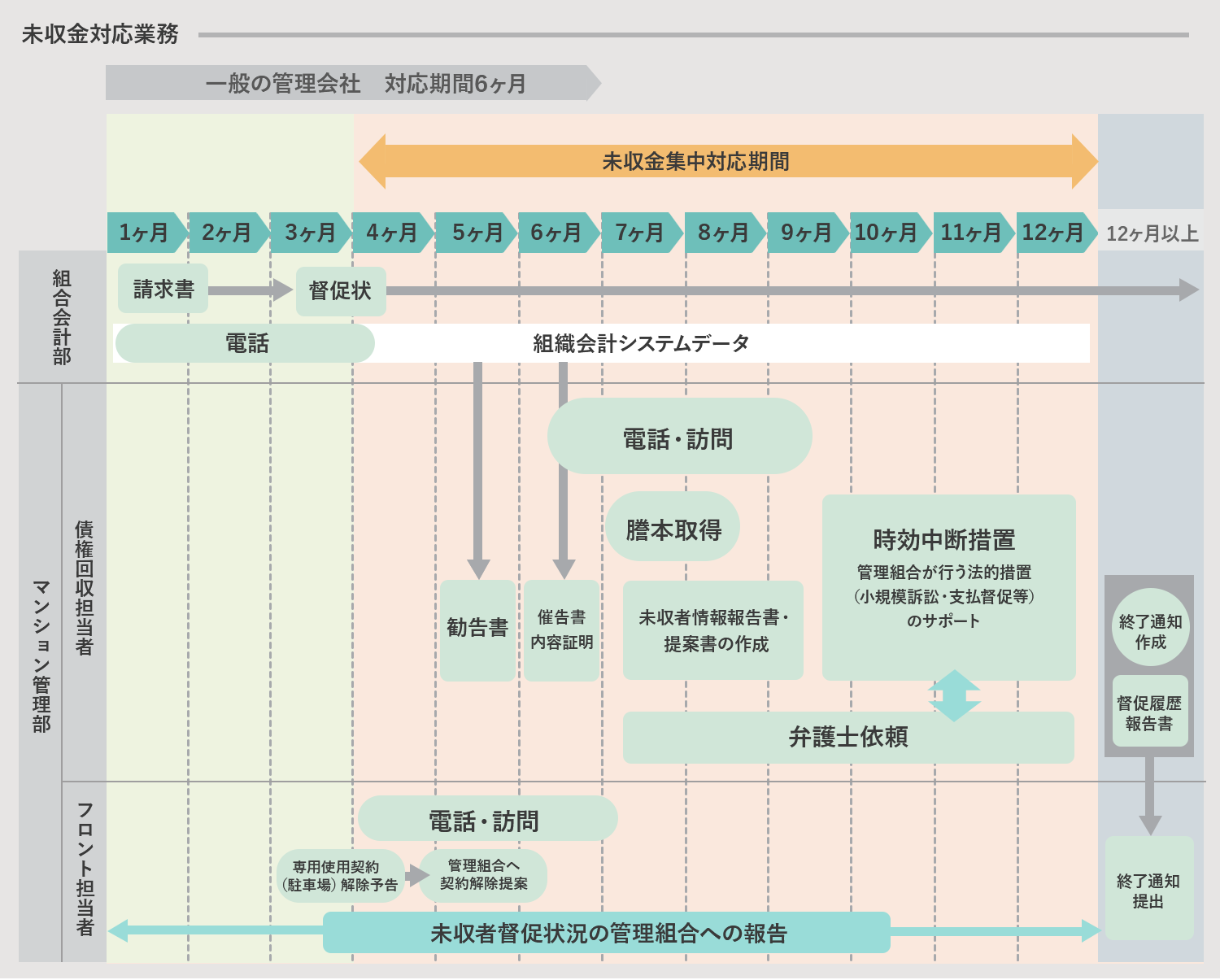Click the 督促状 box
The width and height of the screenshot is (1220, 980).
pos(340,290)
